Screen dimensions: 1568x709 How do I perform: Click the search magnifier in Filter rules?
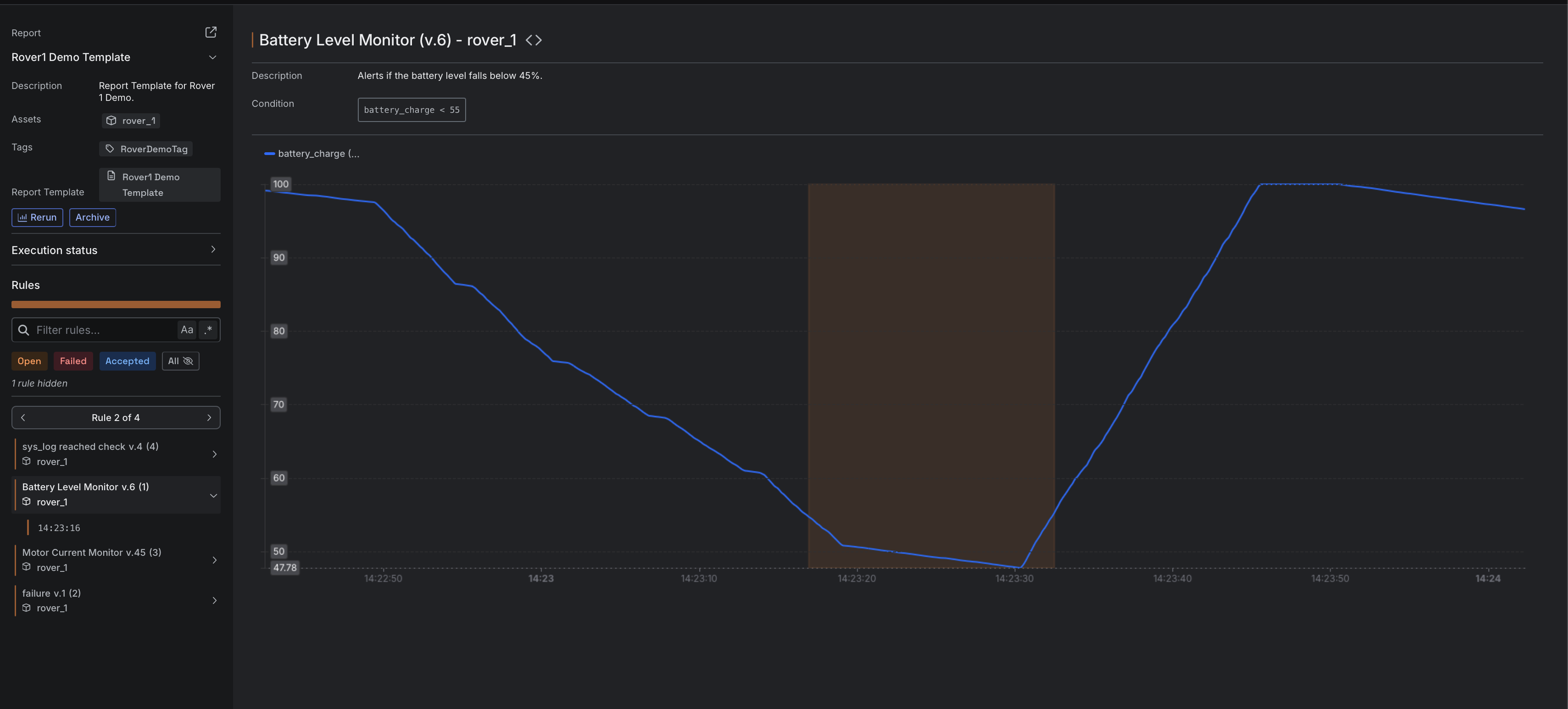24,330
